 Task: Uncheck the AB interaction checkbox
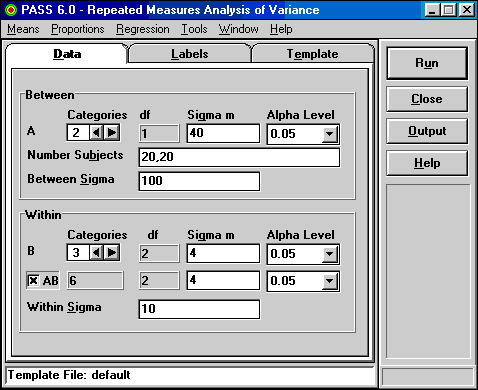point(33,281)
